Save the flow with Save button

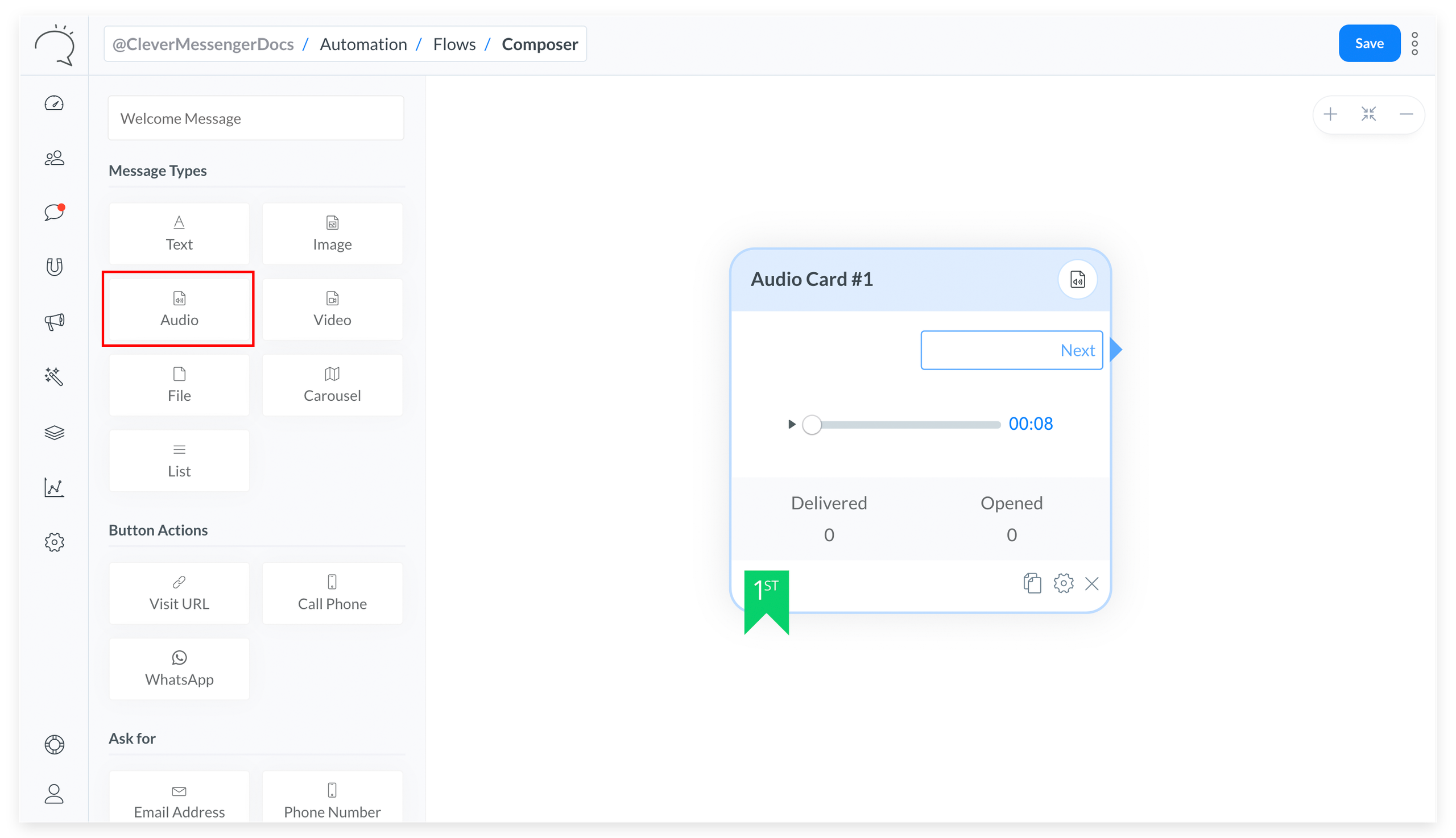coord(1369,44)
